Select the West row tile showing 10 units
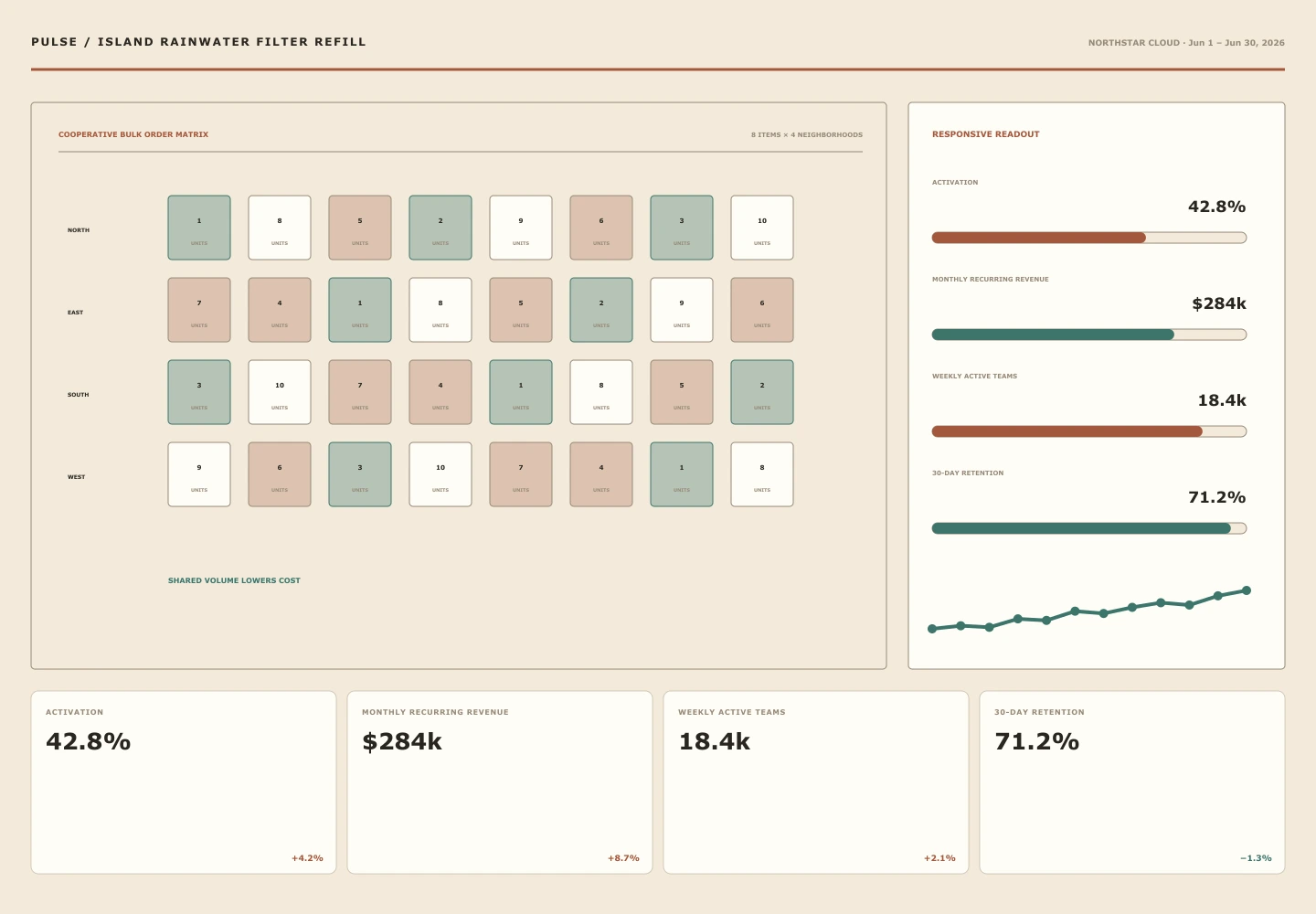The height and width of the screenshot is (914, 1316). tap(440, 474)
